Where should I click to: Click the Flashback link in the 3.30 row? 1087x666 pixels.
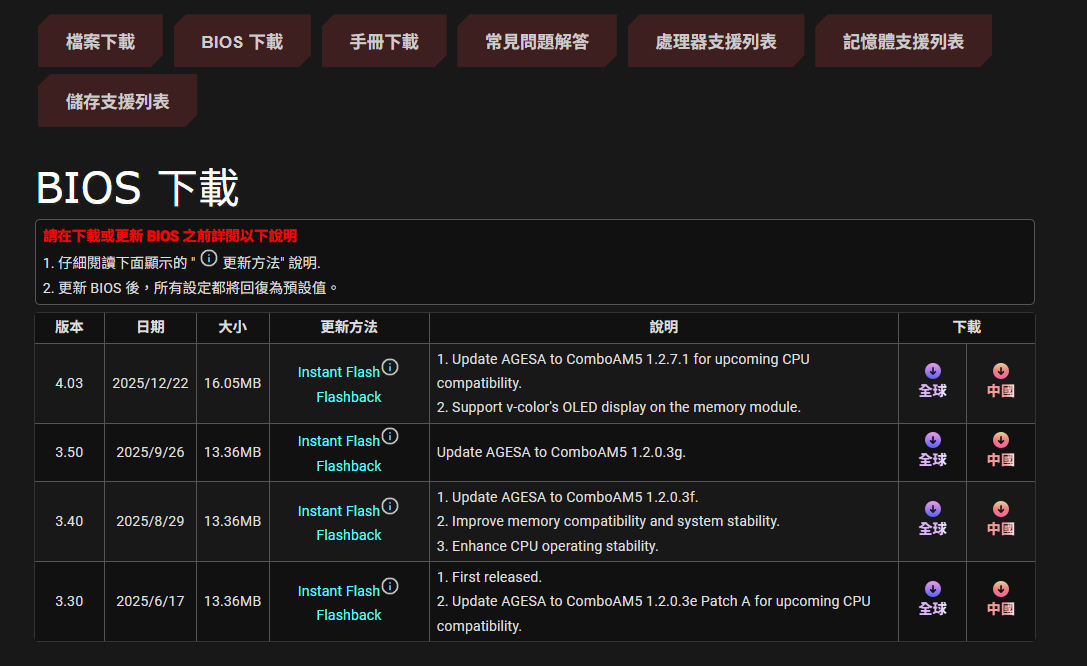coord(349,615)
